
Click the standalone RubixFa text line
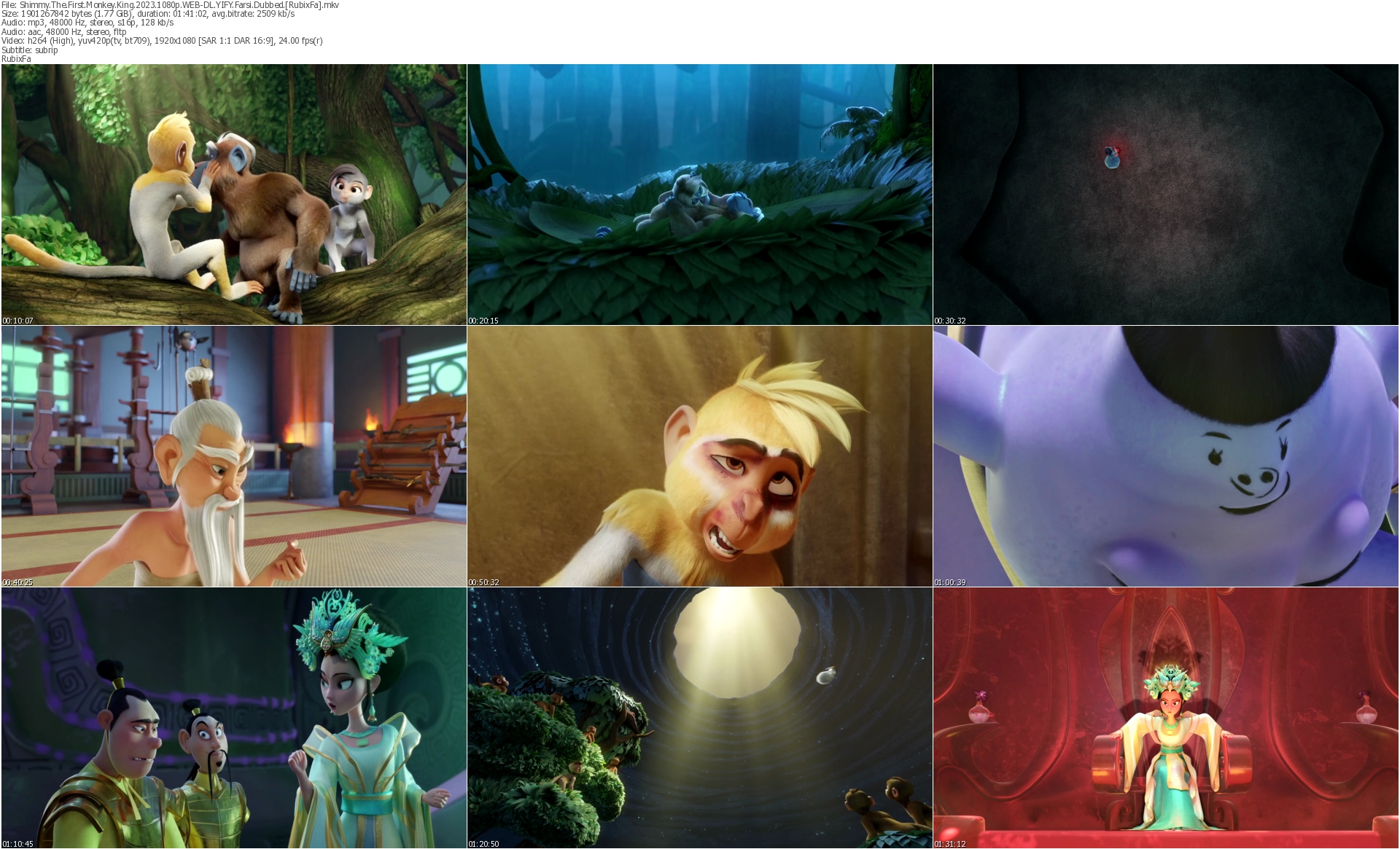coord(16,59)
